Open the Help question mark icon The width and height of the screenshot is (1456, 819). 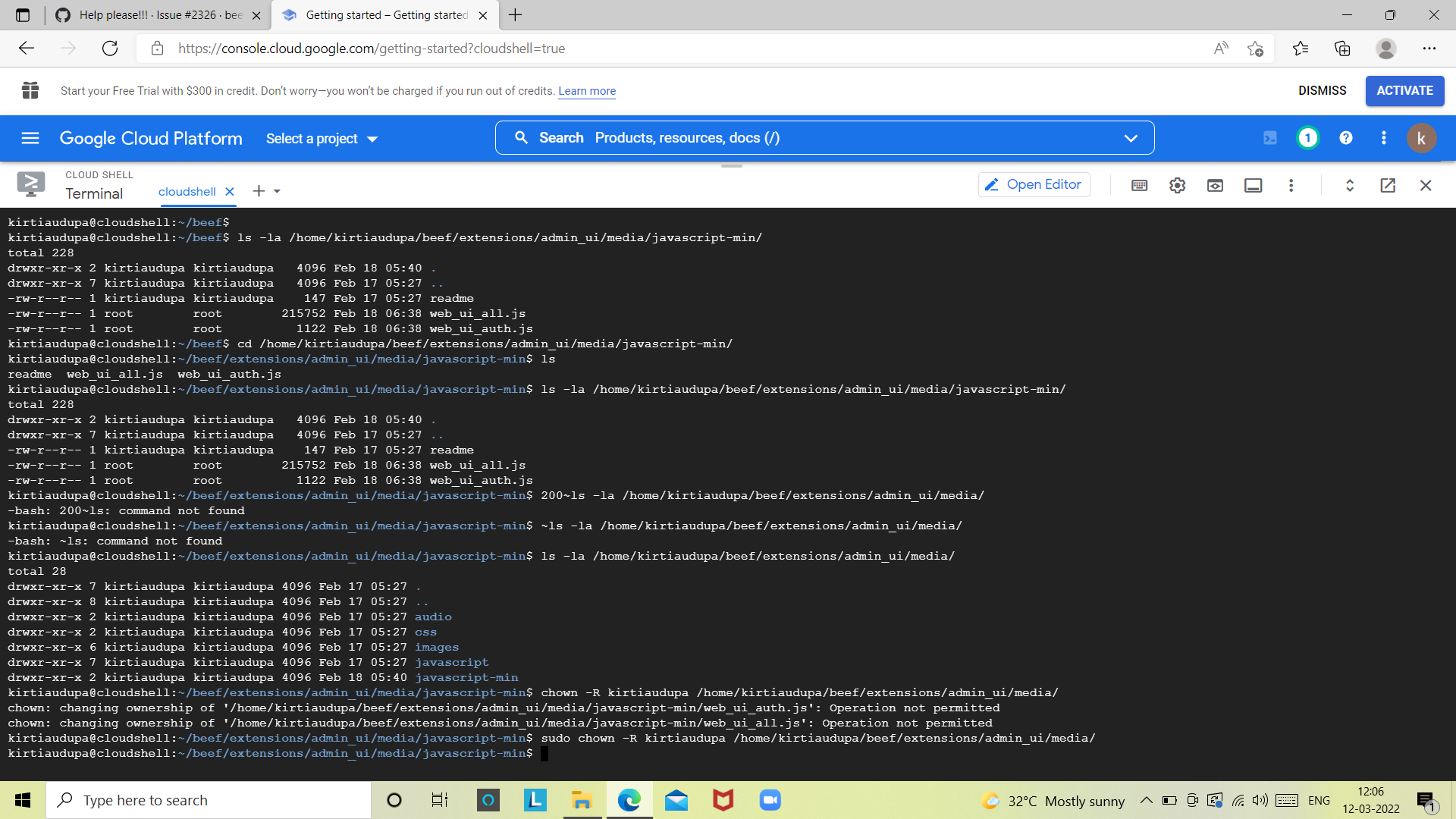(x=1346, y=138)
